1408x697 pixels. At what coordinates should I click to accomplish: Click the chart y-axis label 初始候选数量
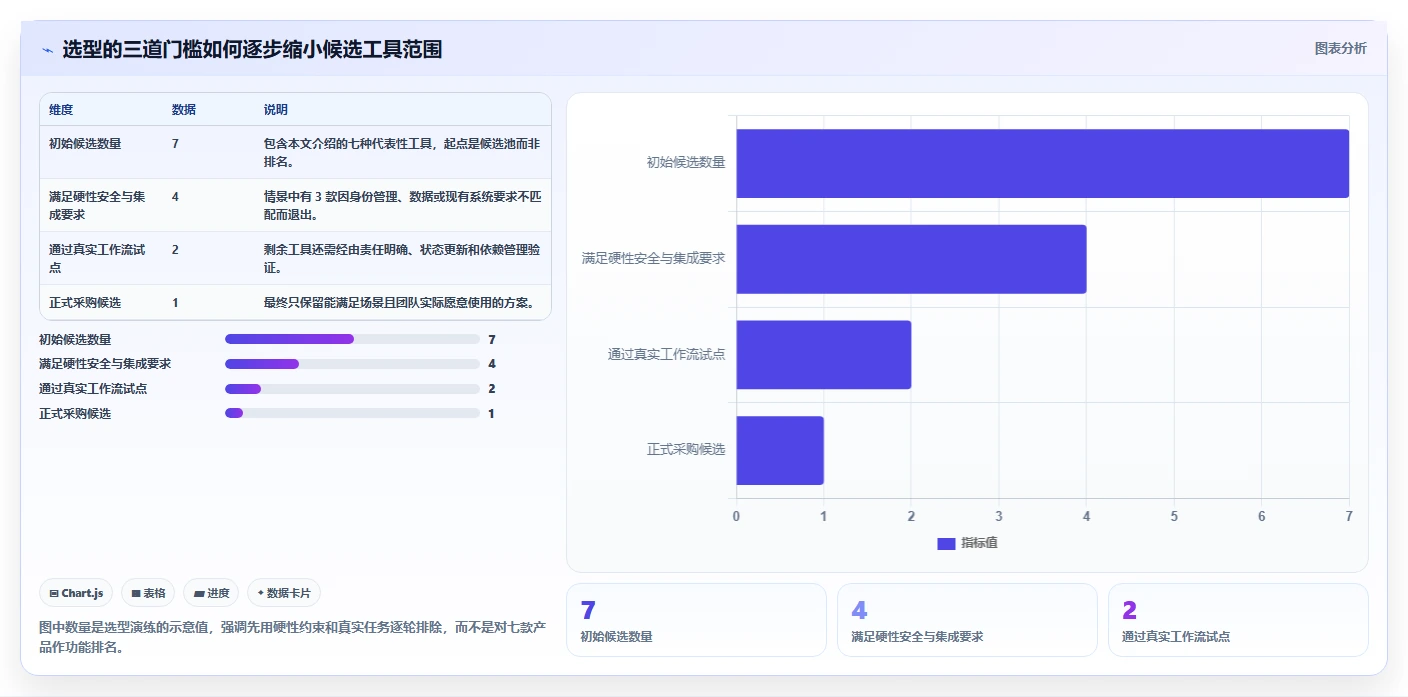click(x=686, y=162)
